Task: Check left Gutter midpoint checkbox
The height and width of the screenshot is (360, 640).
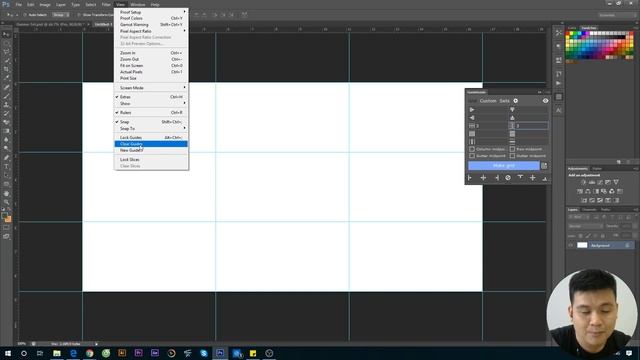Action: [x=472, y=156]
